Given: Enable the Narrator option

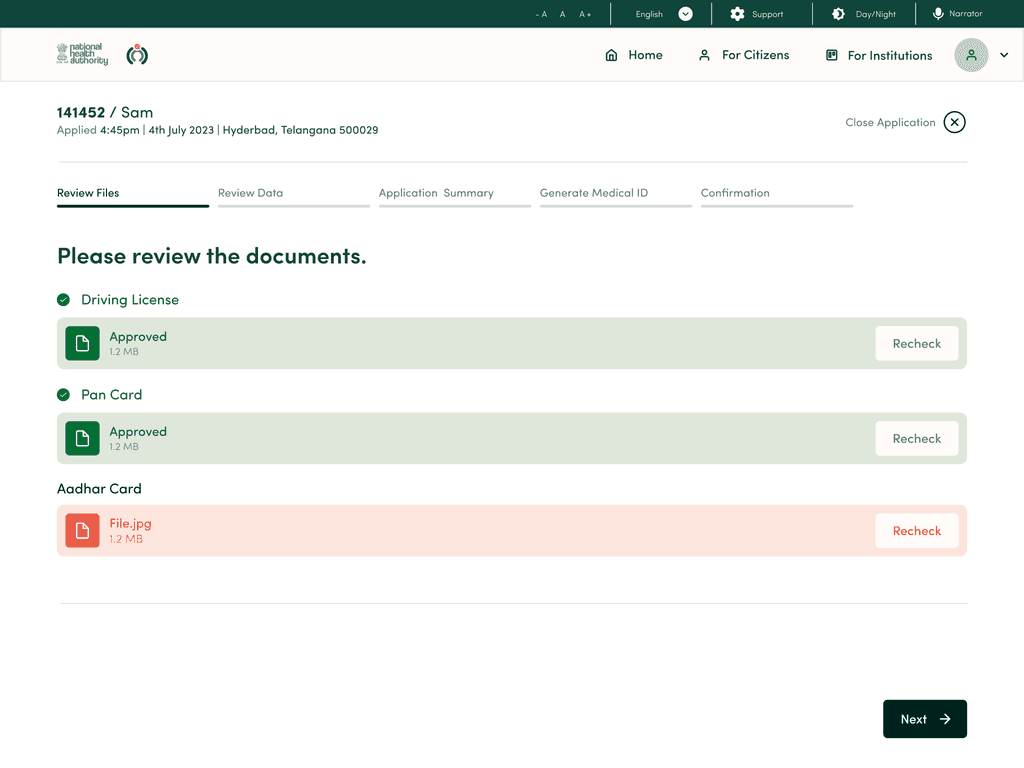Looking at the screenshot, I should pyautogui.click(x=966, y=14).
